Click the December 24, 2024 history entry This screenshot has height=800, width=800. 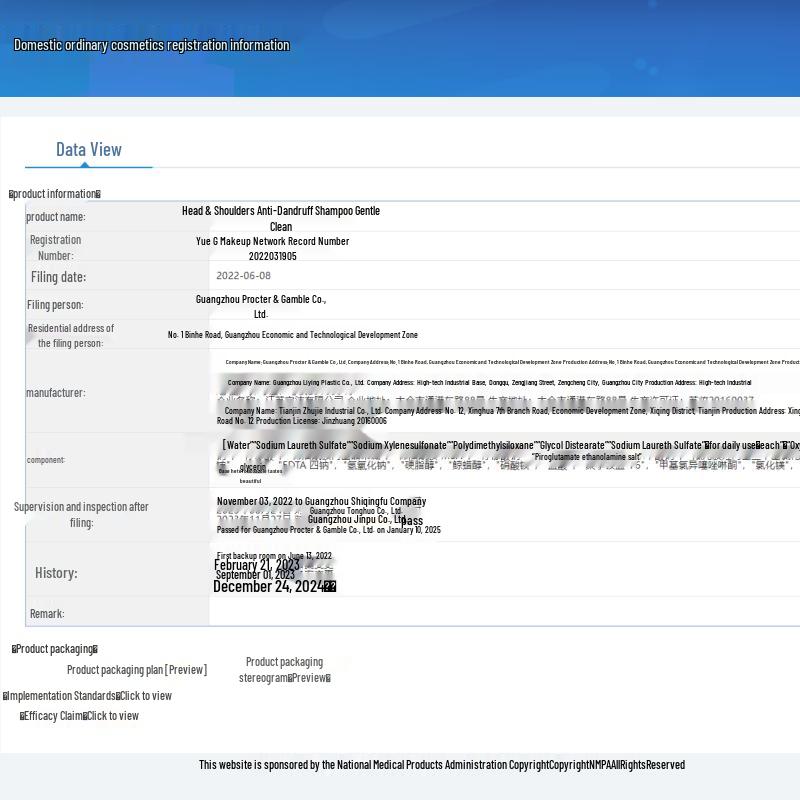[x=268, y=587]
